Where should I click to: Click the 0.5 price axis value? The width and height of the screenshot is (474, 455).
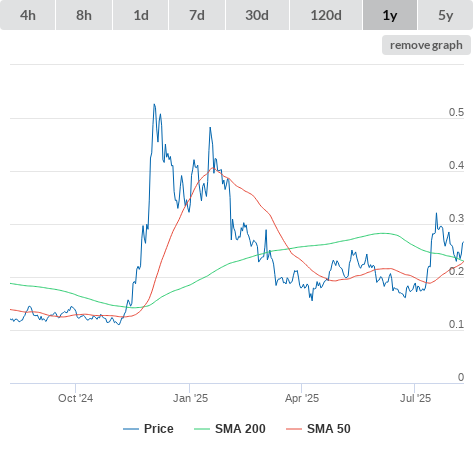(456, 112)
